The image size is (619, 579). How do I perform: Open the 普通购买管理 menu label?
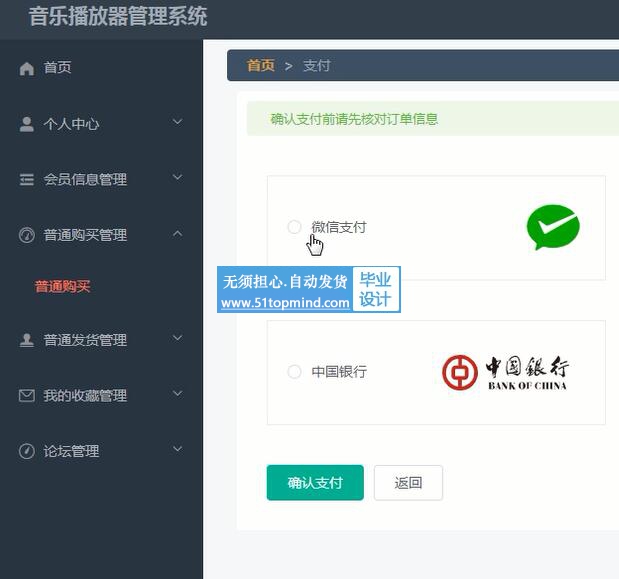(x=85, y=235)
